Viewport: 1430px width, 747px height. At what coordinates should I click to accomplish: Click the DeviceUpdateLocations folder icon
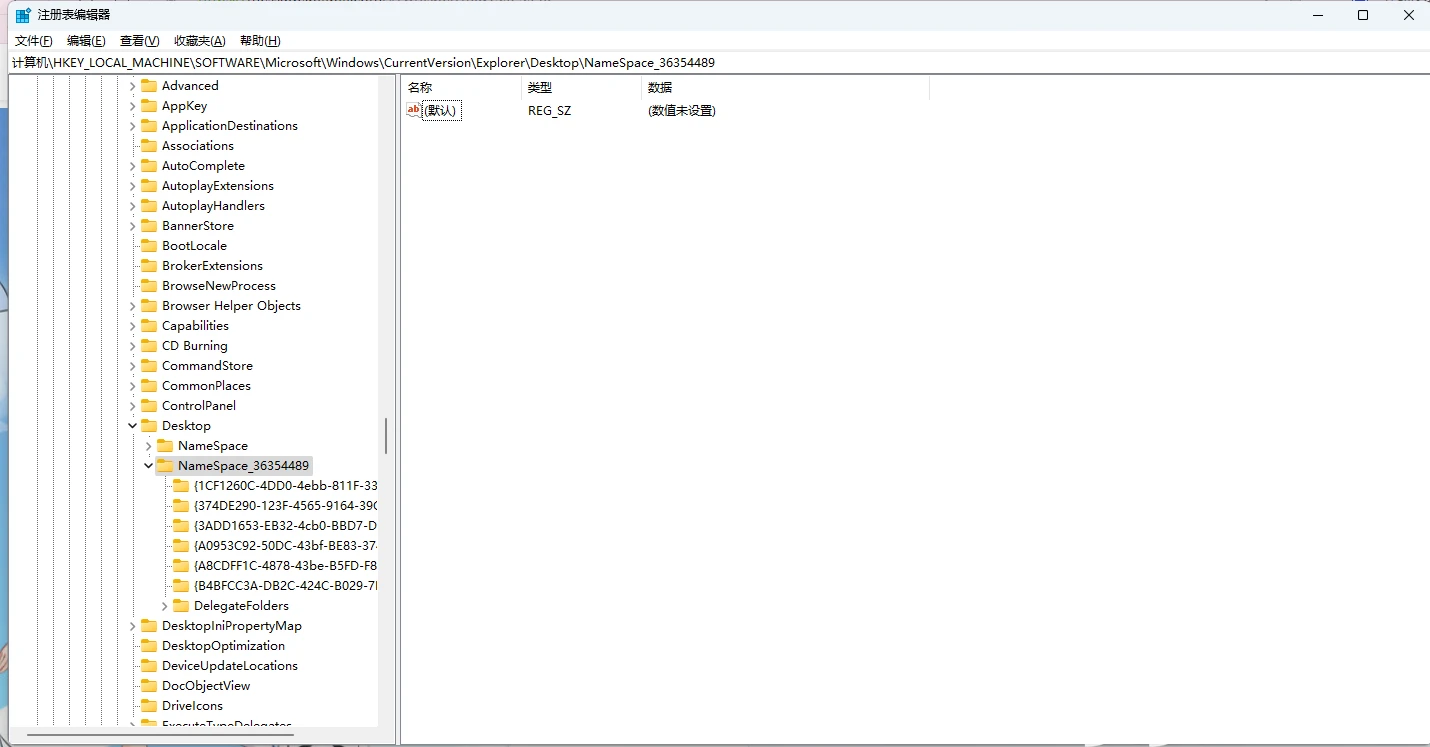point(149,666)
